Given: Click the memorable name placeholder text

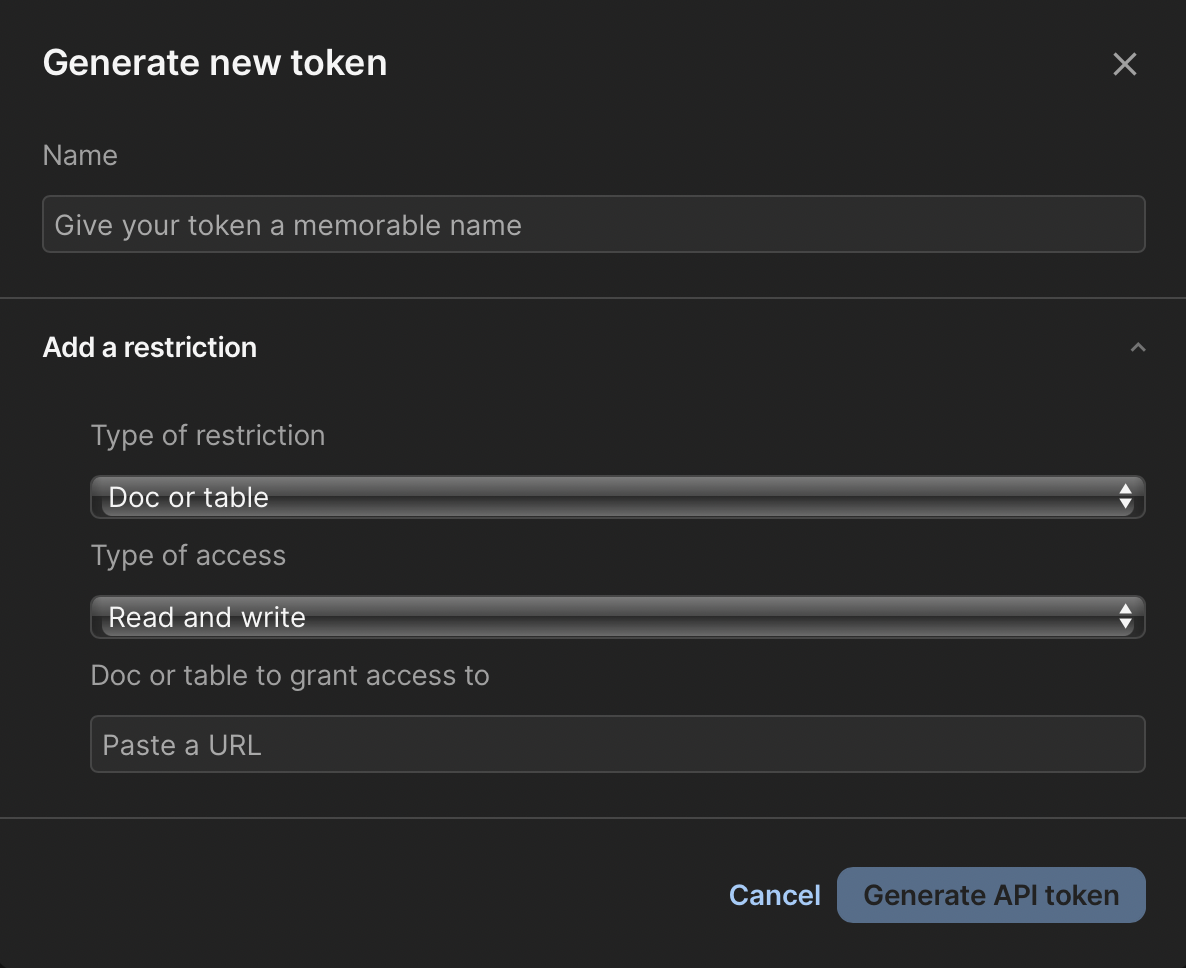Looking at the screenshot, I should click(x=288, y=225).
